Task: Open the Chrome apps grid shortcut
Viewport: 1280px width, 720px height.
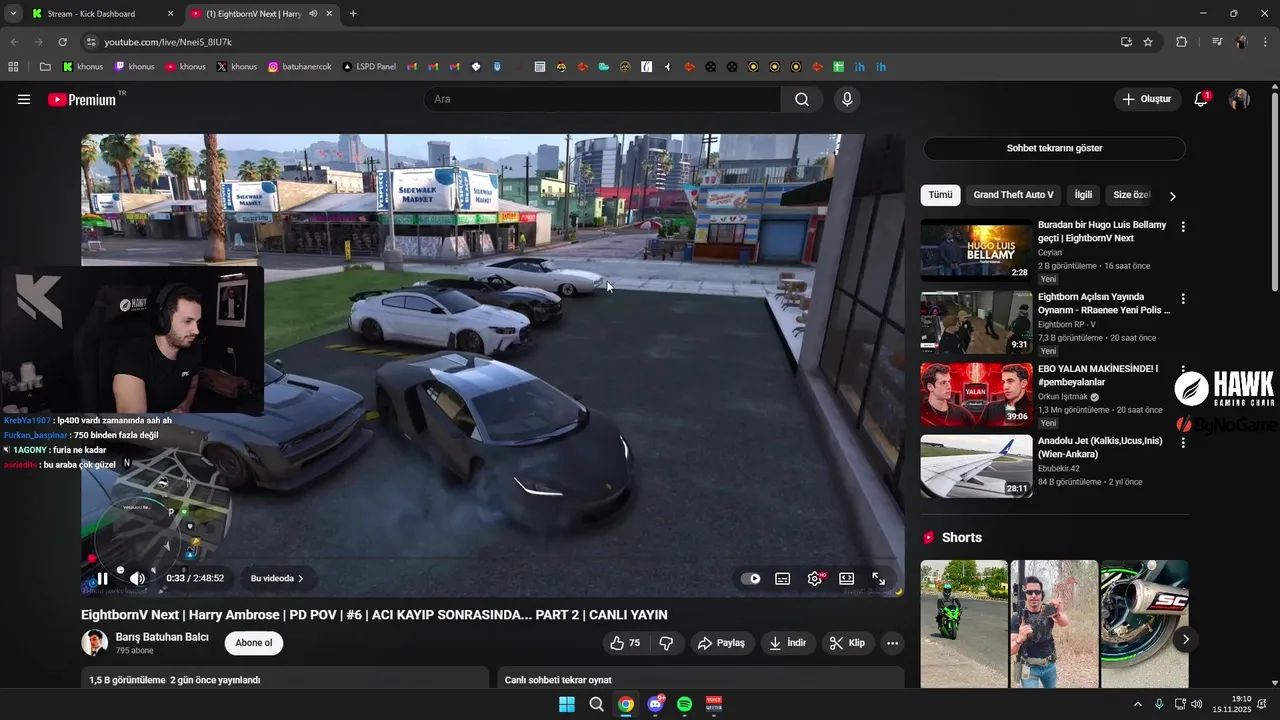Action: coord(13,67)
